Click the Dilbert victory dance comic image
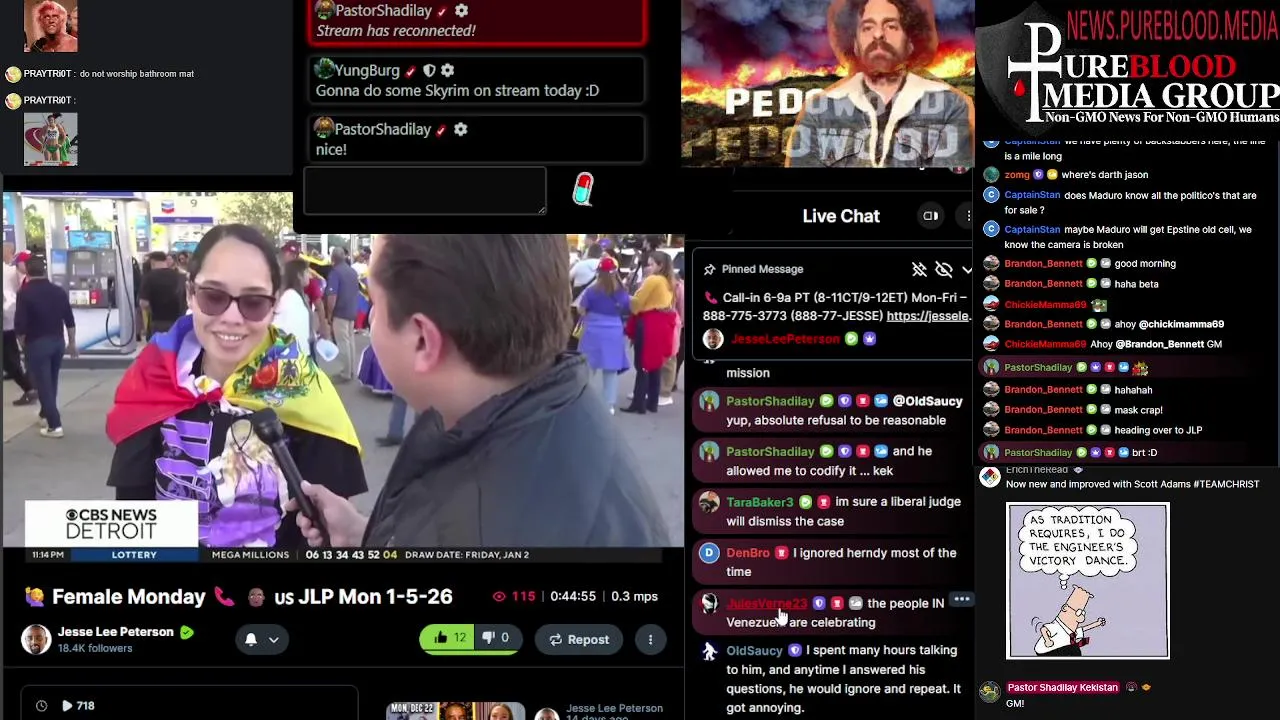The height and width of the screenshot is (720, 1280). click(x=1087, y=581)
